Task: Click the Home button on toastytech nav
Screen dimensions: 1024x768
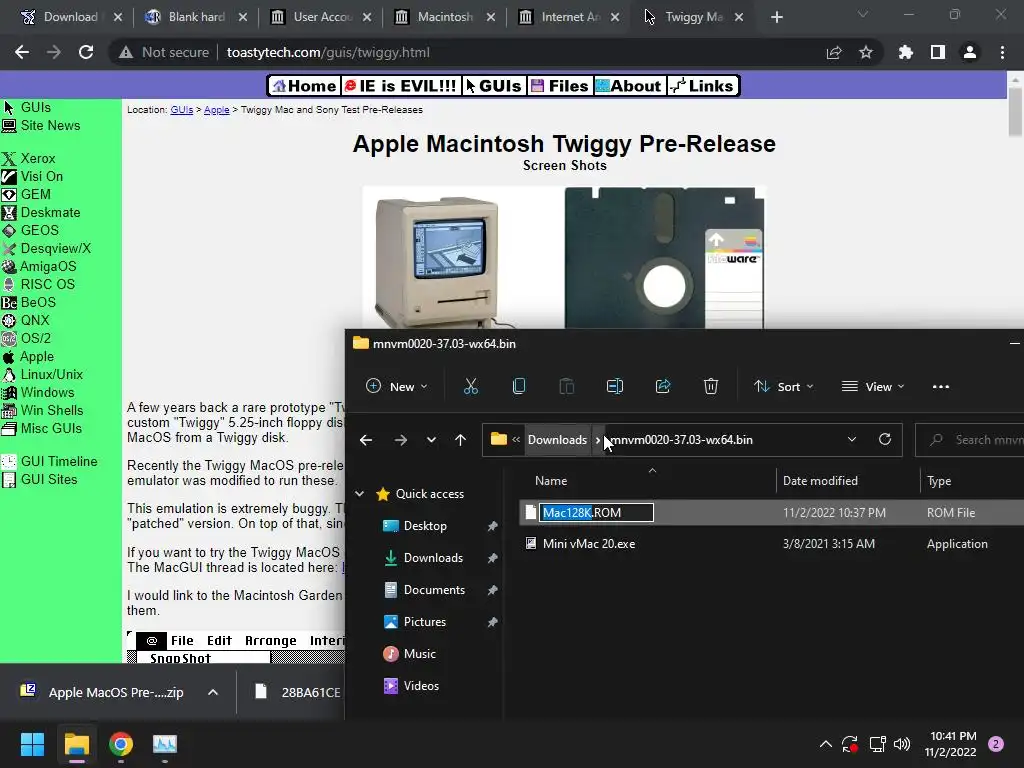Action: coord(304,86)
